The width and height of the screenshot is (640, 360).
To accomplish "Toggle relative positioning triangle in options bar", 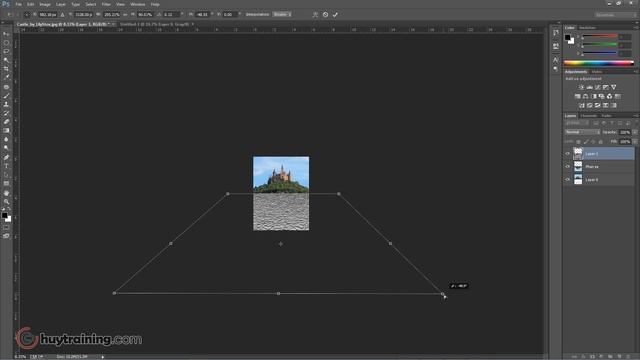I will (x=62, y=15).
